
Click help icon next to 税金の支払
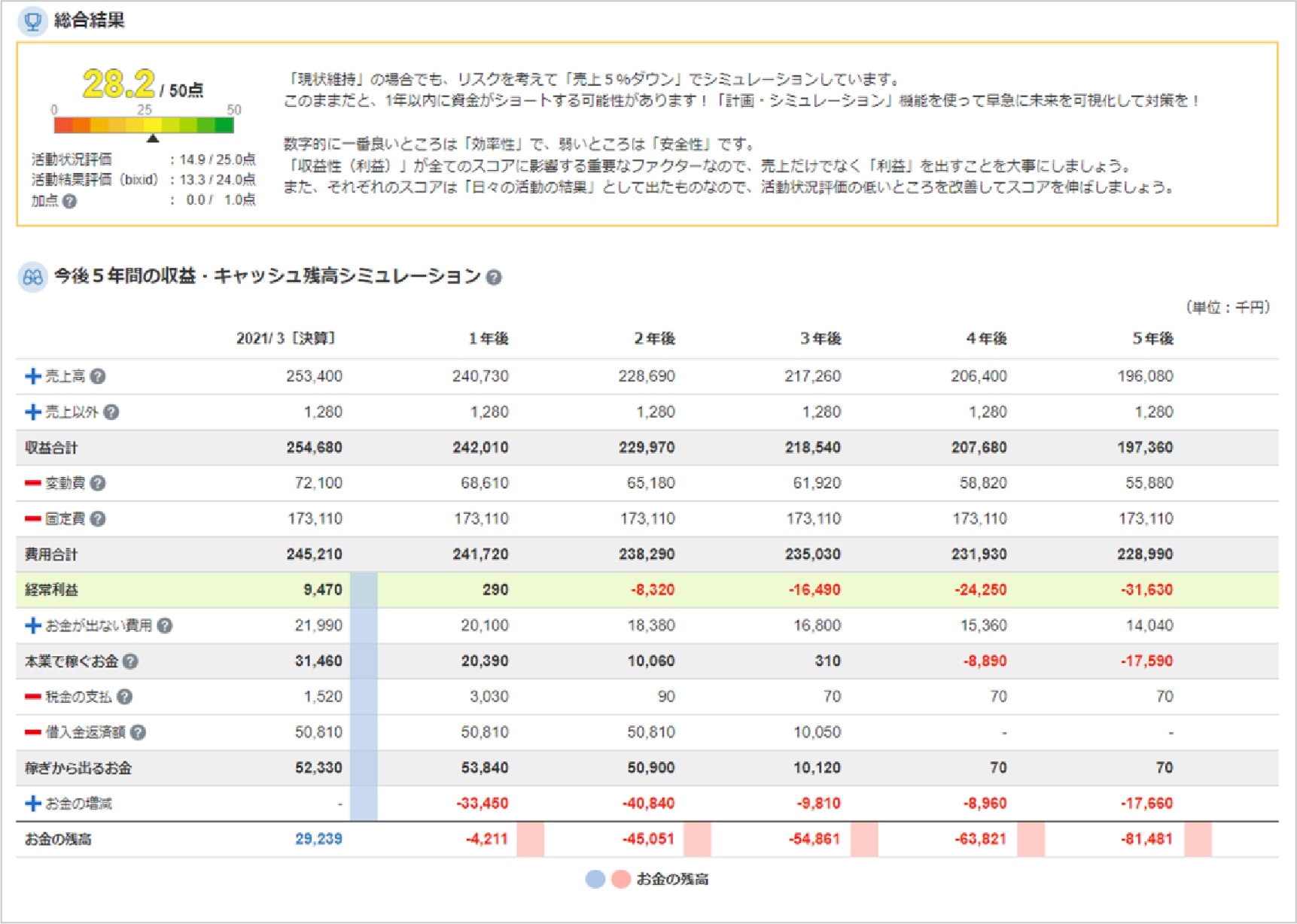(x=125, y=697)
